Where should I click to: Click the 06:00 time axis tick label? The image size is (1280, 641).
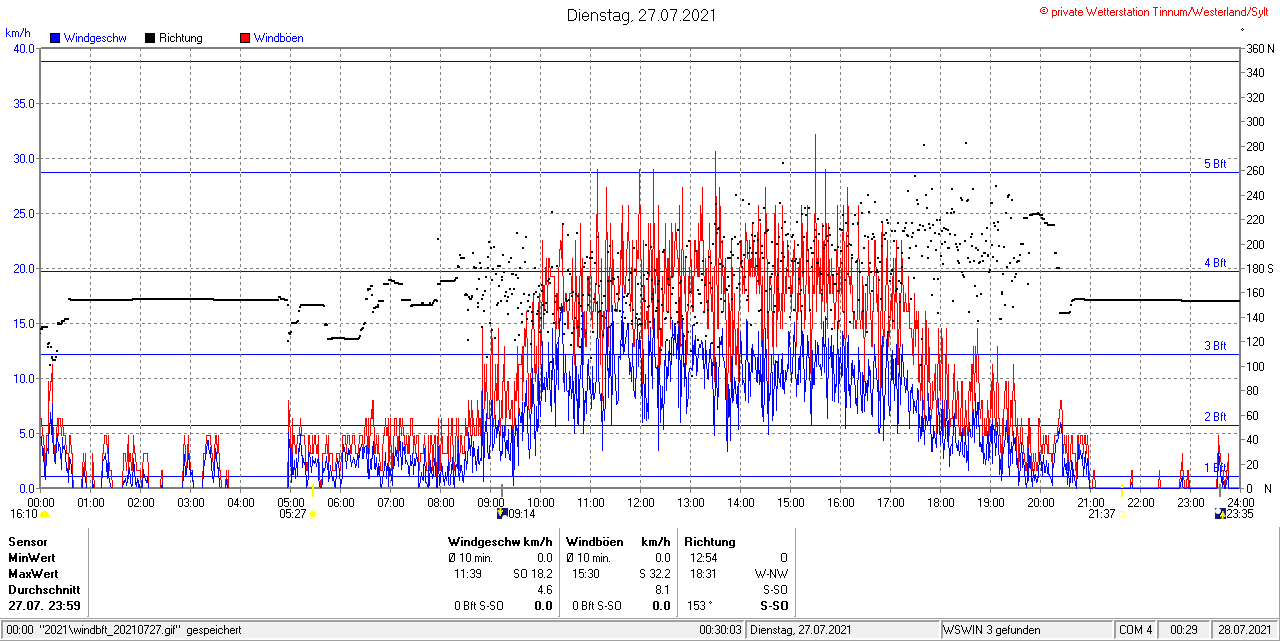(x=341, y=502)
